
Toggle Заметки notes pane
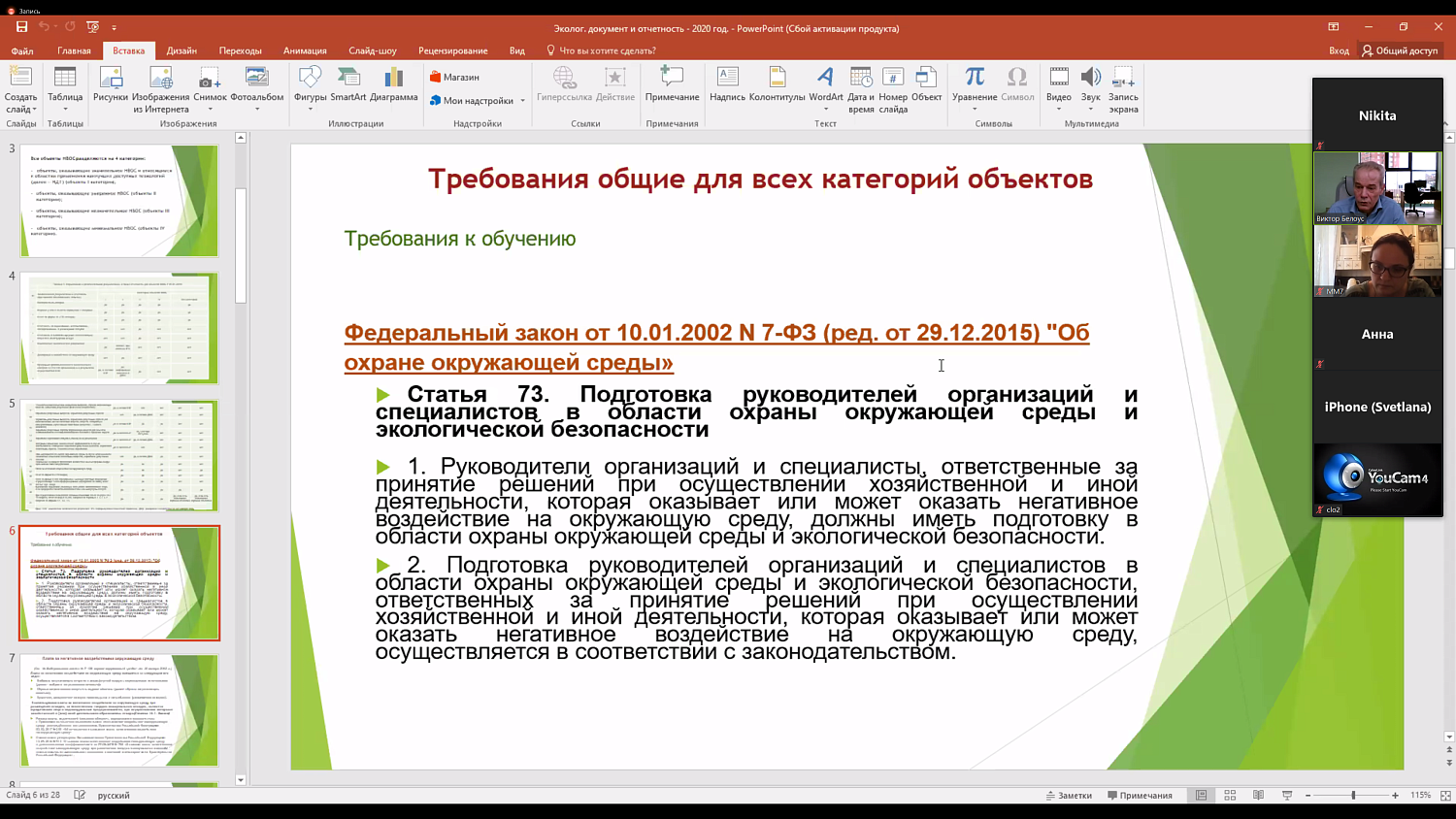click(1069, 795)
